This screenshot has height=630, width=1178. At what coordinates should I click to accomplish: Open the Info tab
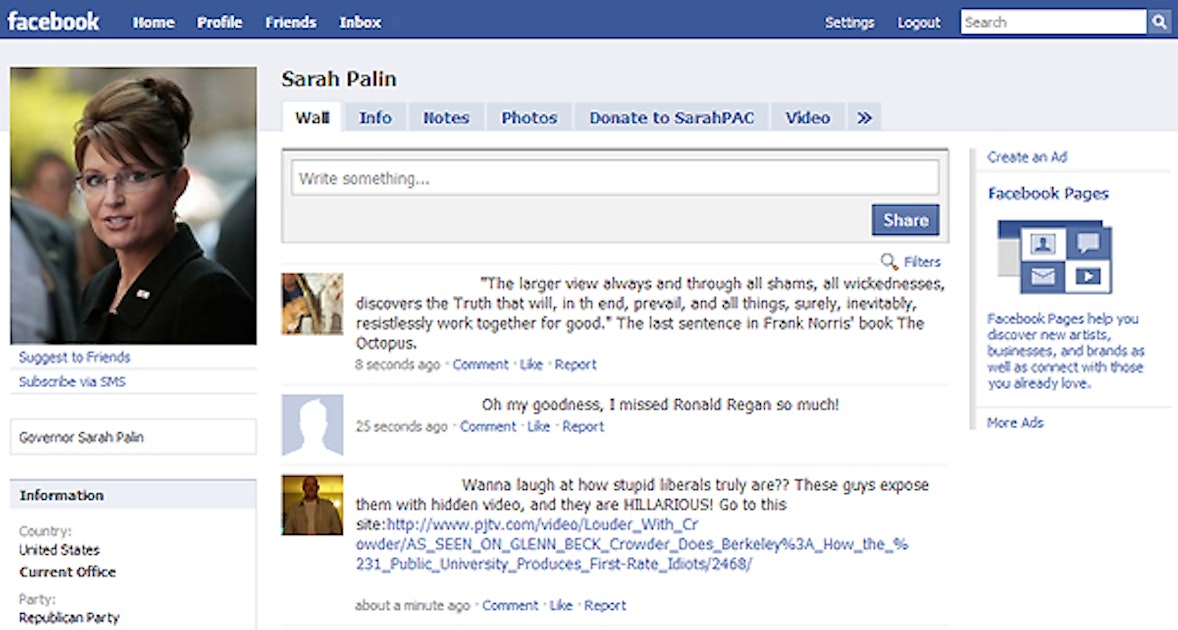(x=375, y=117)
